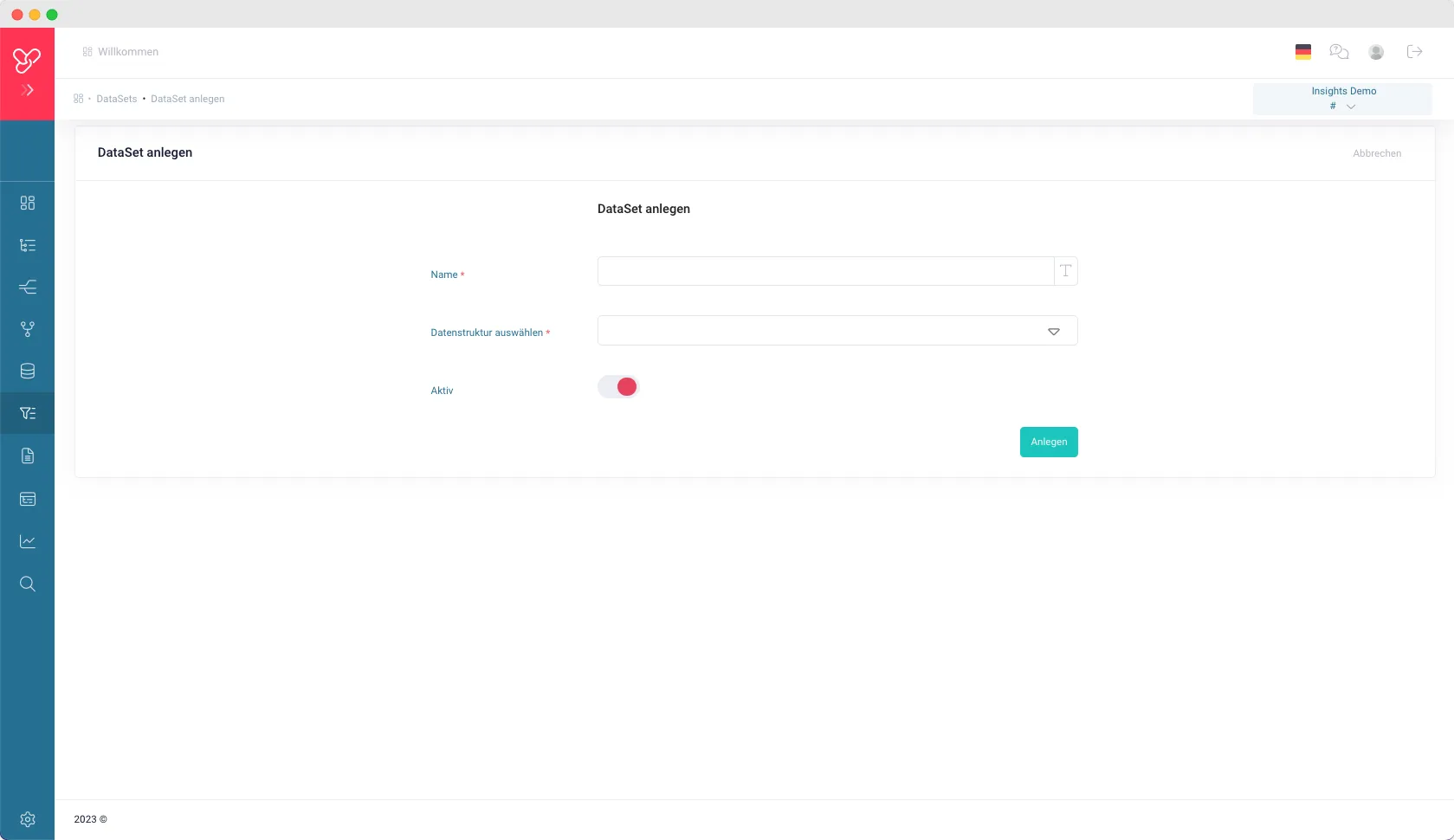Click the grid icon beside Willkommen

click(87, 52)
